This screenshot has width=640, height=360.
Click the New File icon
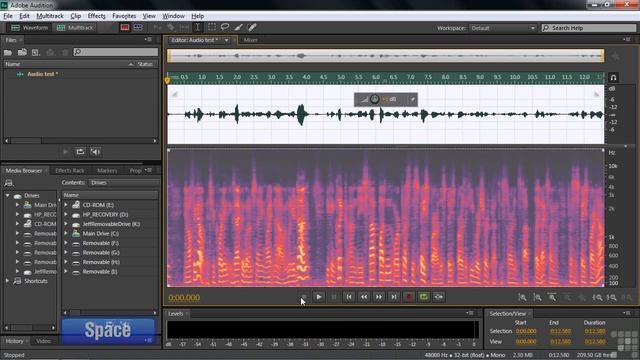pyautogui.click(x=36, y=52)
